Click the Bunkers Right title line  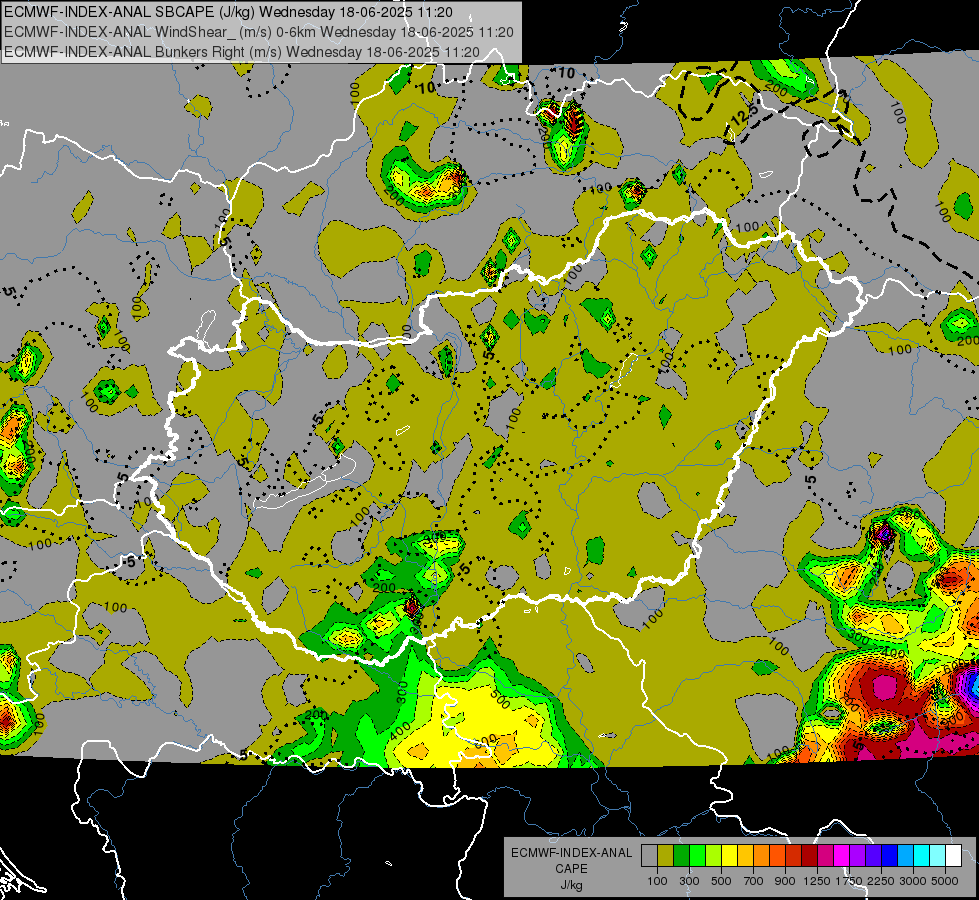(242, 52)
